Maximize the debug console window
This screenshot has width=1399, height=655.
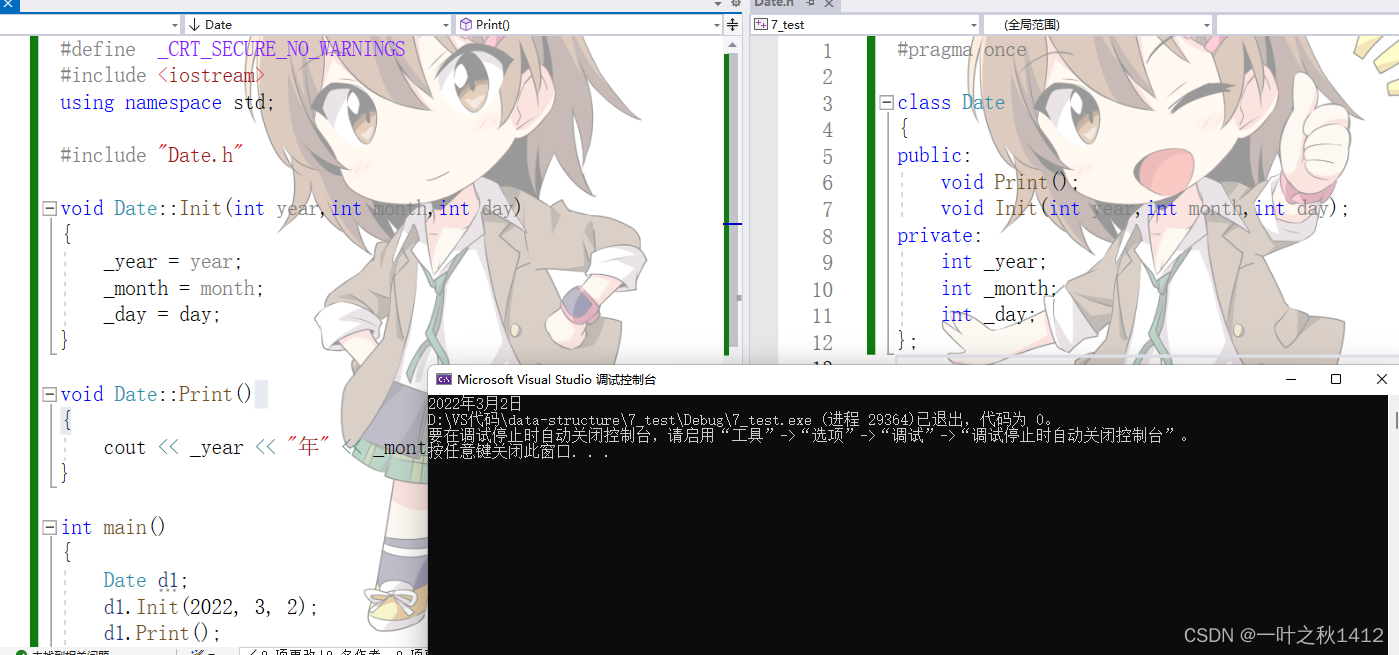pyautogui.click(x=1336, y=379)
